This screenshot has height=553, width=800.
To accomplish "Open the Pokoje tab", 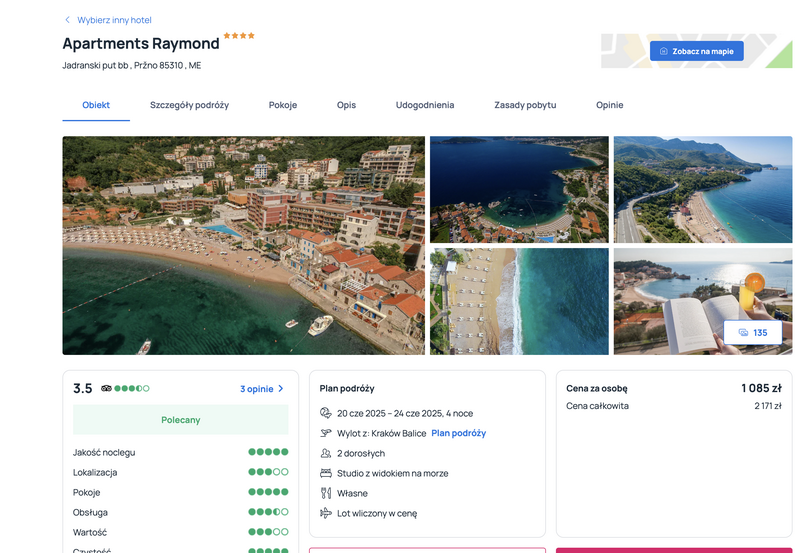I will (x=283, y=105).
